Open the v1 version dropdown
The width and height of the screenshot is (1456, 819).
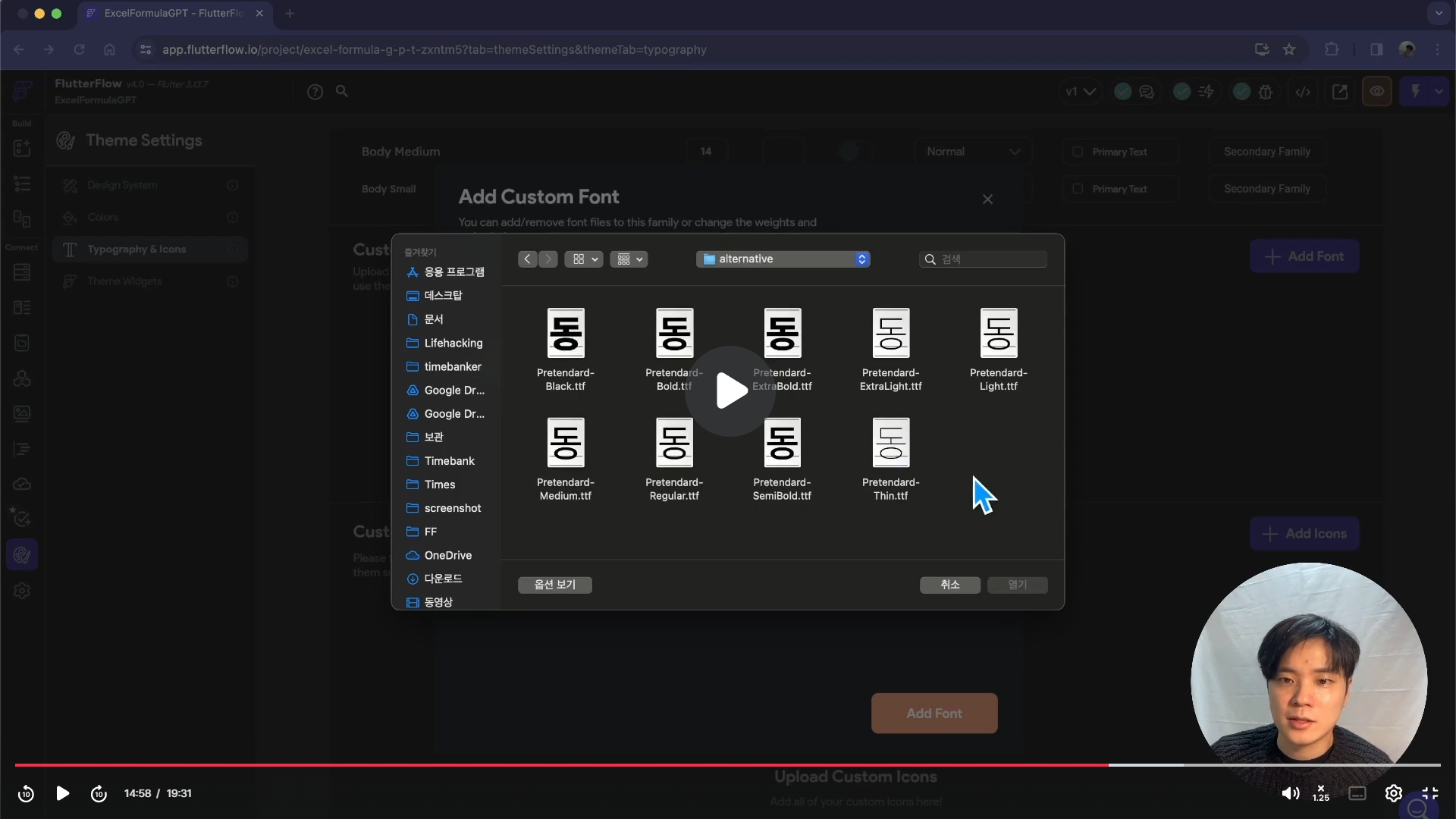tap(1080, 92)
